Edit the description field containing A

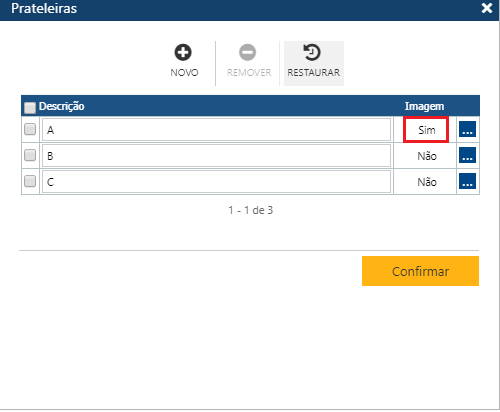[216, 130]
